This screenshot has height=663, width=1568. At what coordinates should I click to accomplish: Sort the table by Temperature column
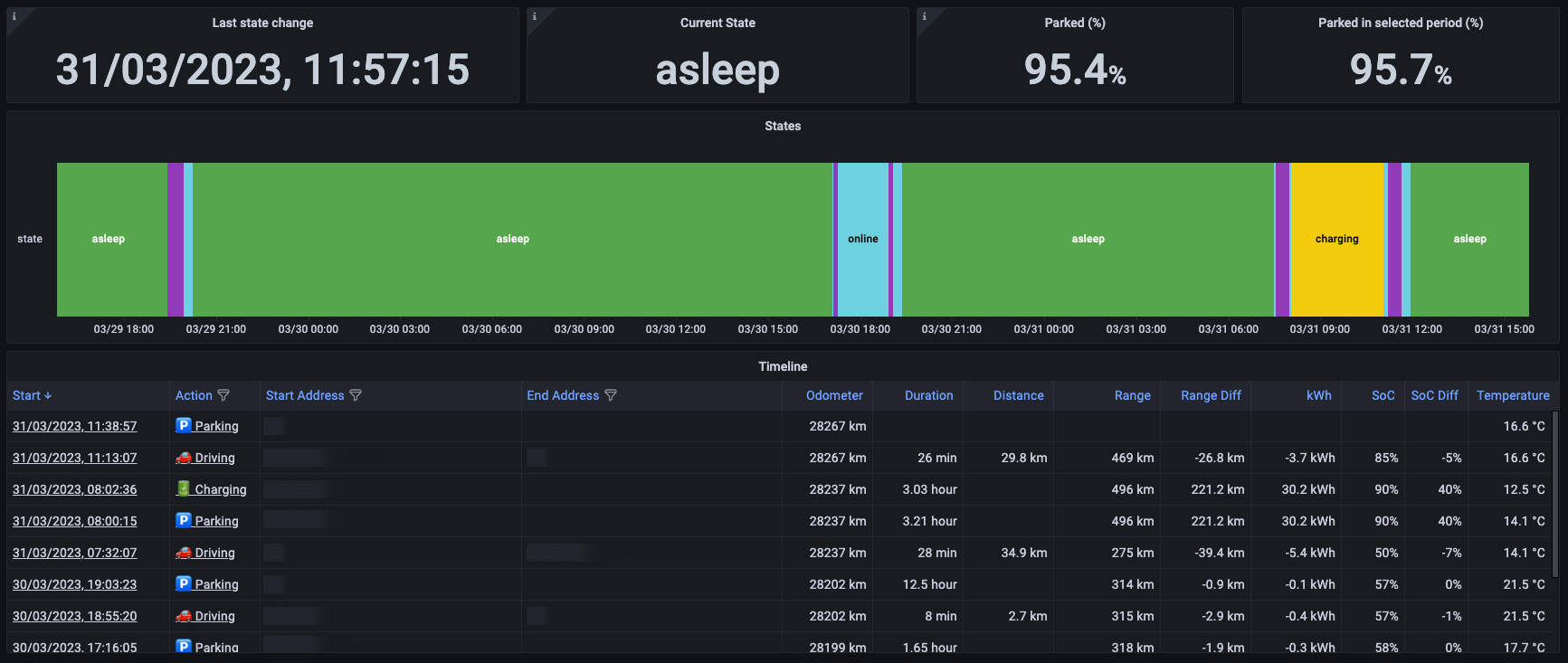tap(1513, 395)
